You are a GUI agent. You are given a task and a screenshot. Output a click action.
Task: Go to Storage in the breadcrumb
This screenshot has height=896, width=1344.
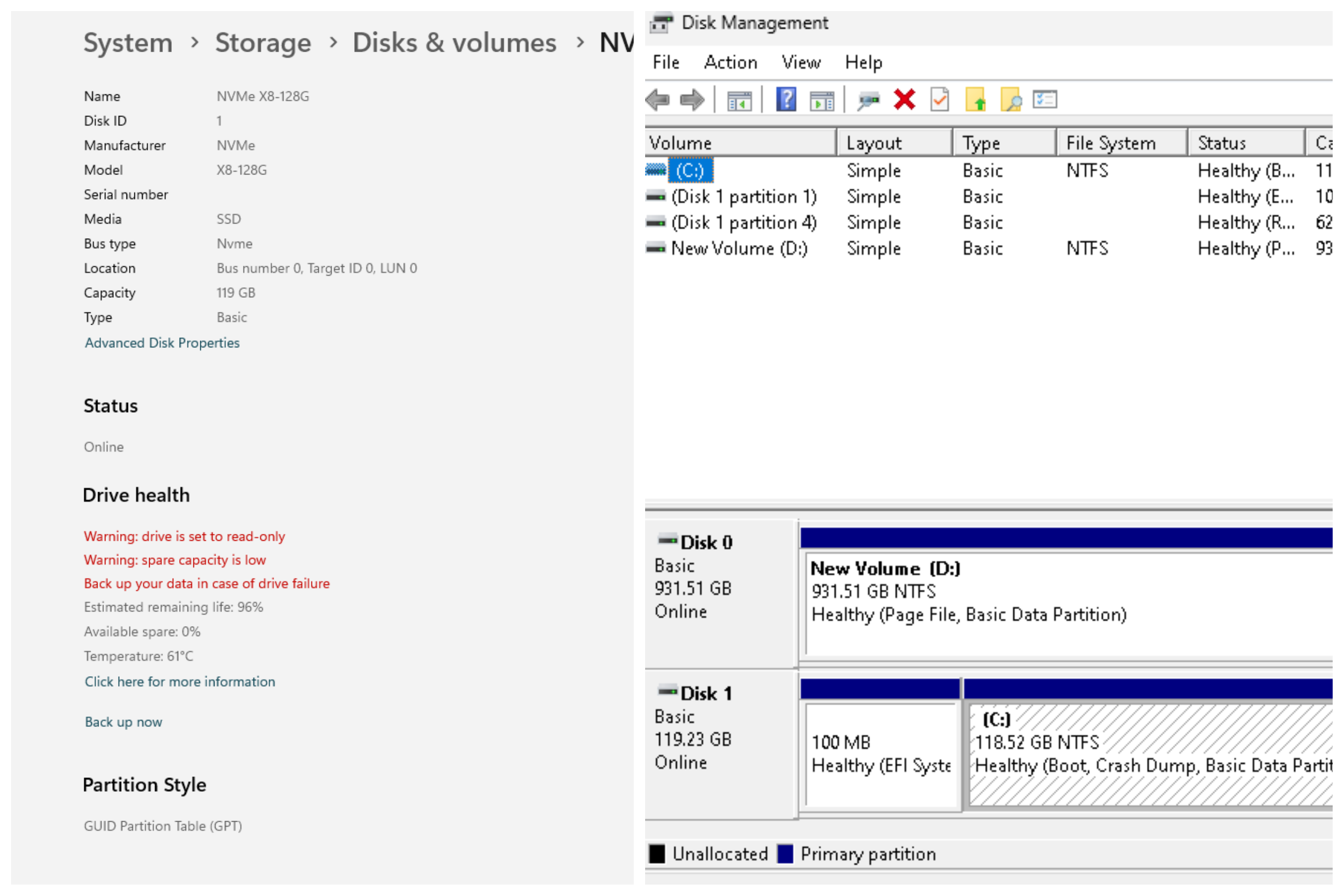[x=263, y=43]
